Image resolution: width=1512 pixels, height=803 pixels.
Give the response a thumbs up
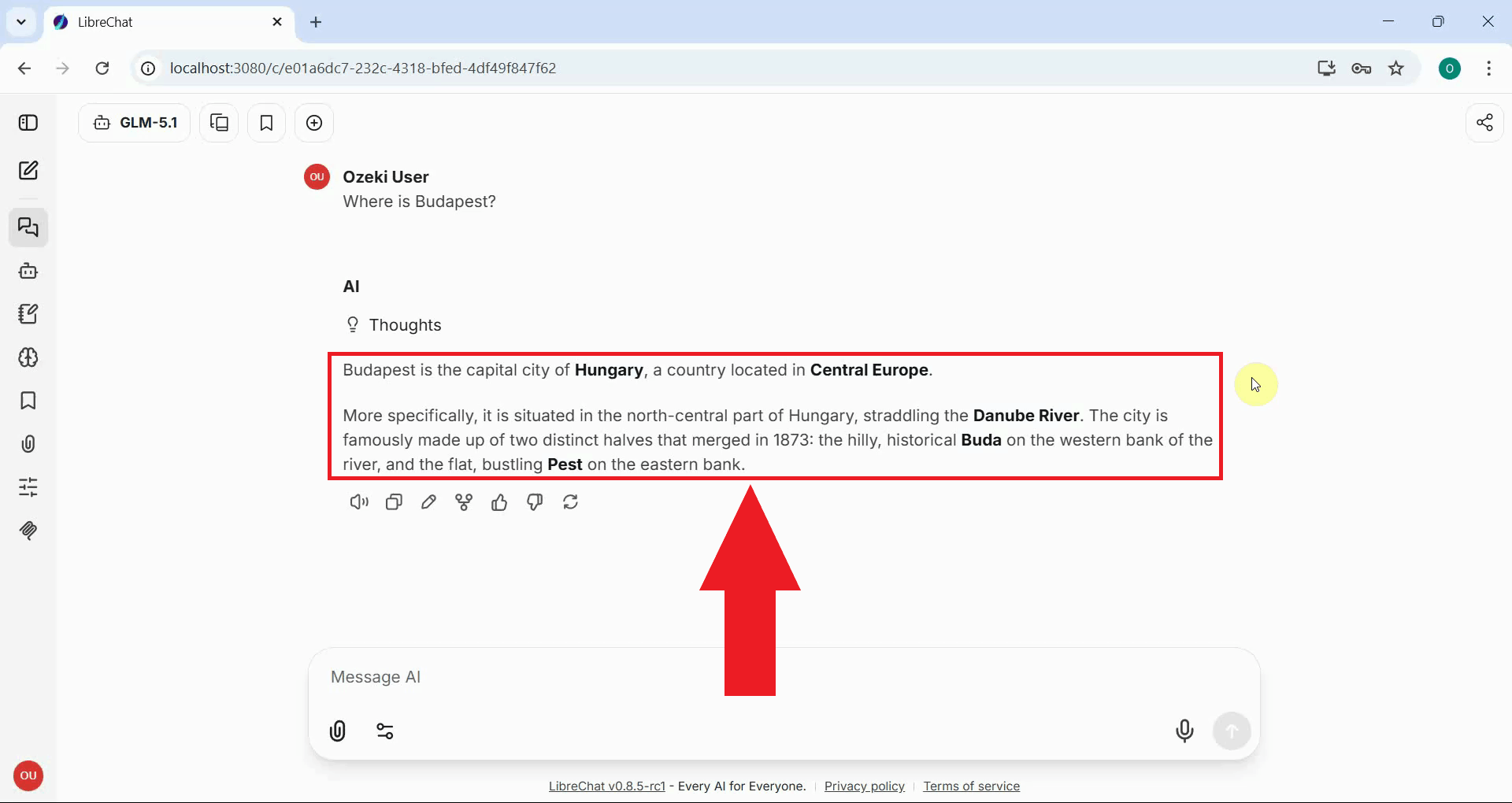pos(499,502)
